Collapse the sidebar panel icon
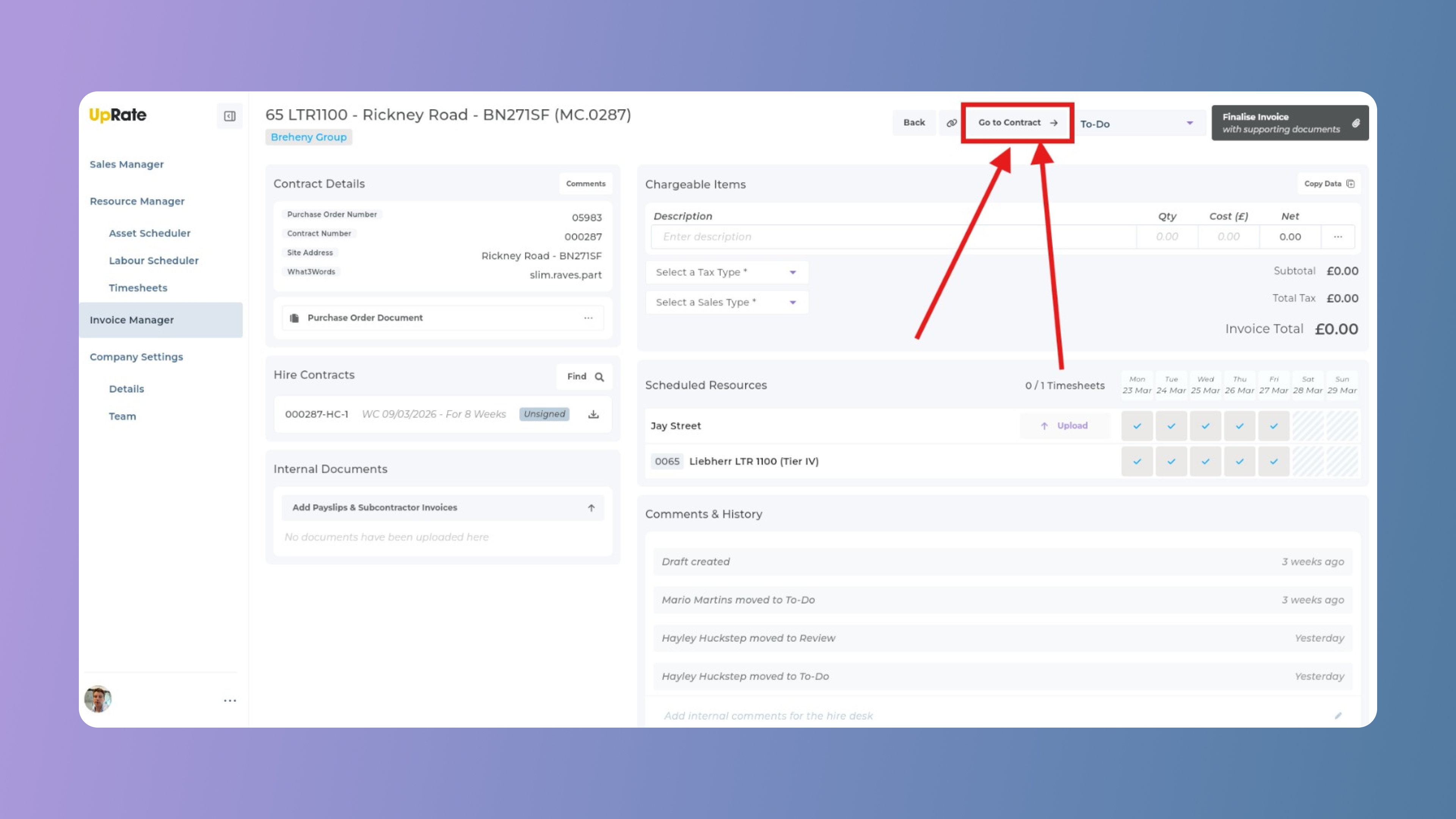 pos(229,116)
